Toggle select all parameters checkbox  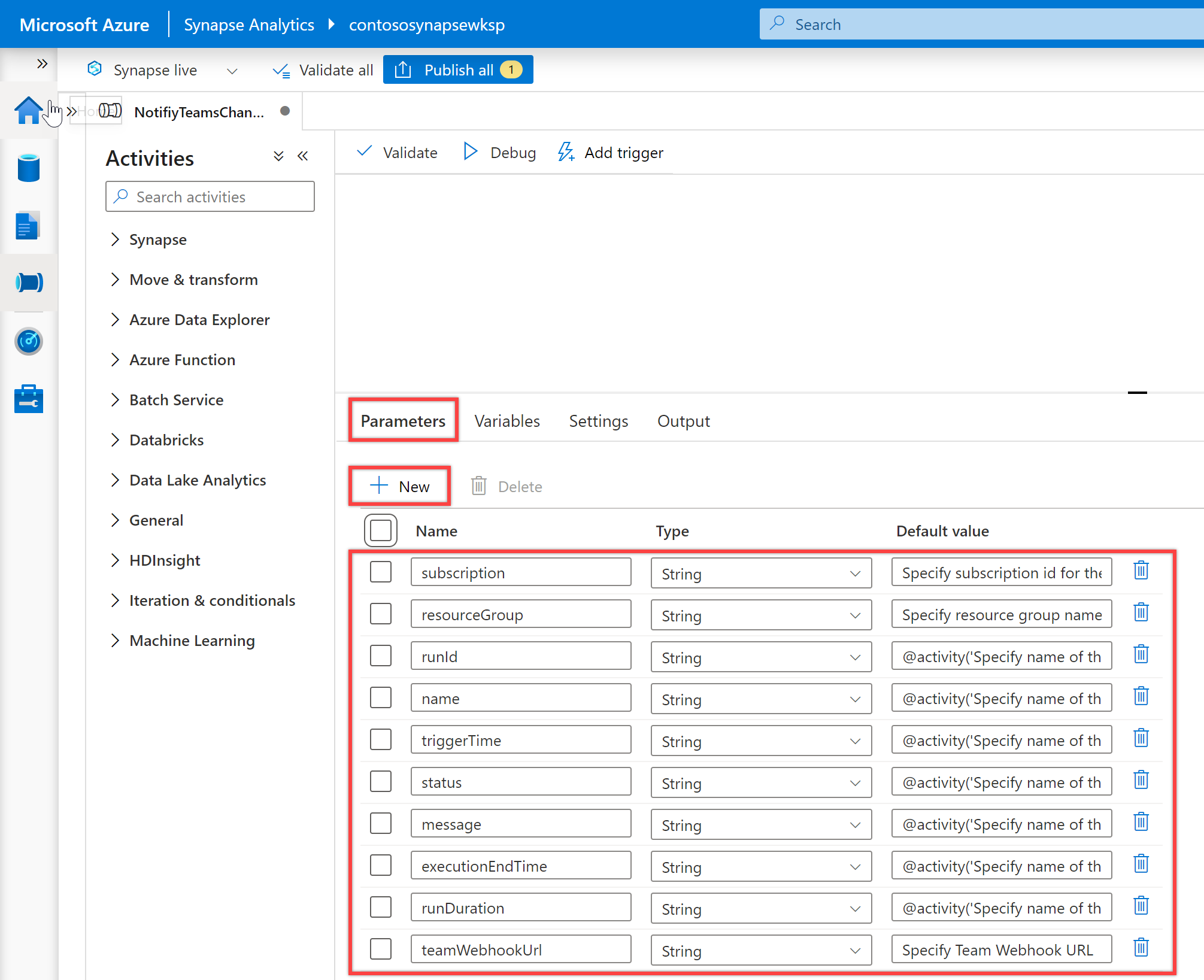tap(382, 529)
